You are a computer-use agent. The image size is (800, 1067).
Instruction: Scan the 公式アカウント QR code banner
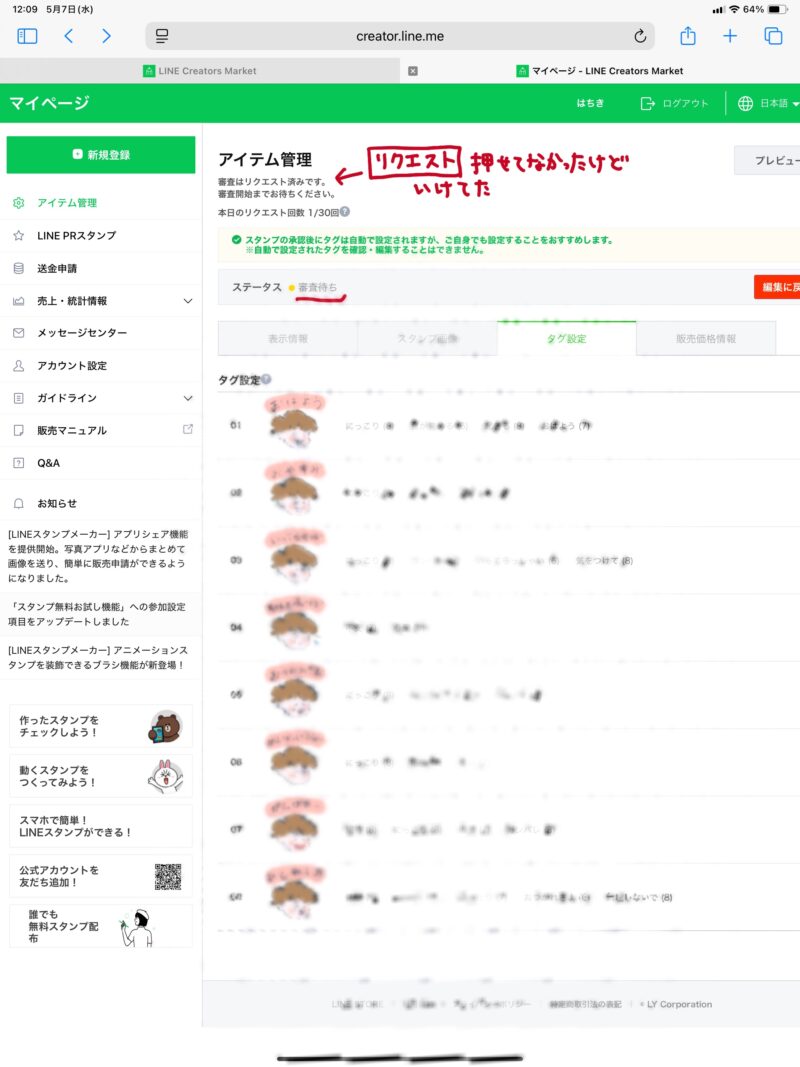(x=101, y=876)
